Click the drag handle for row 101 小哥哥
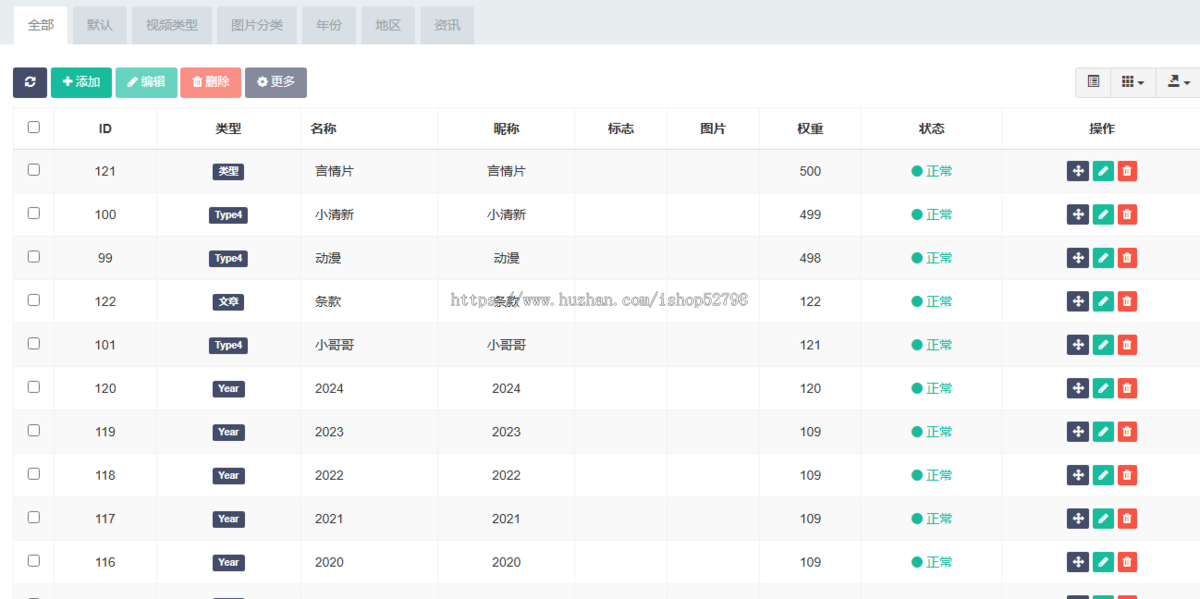The width and height of the screenshot is (1200, 599). tap(1078, 345)
